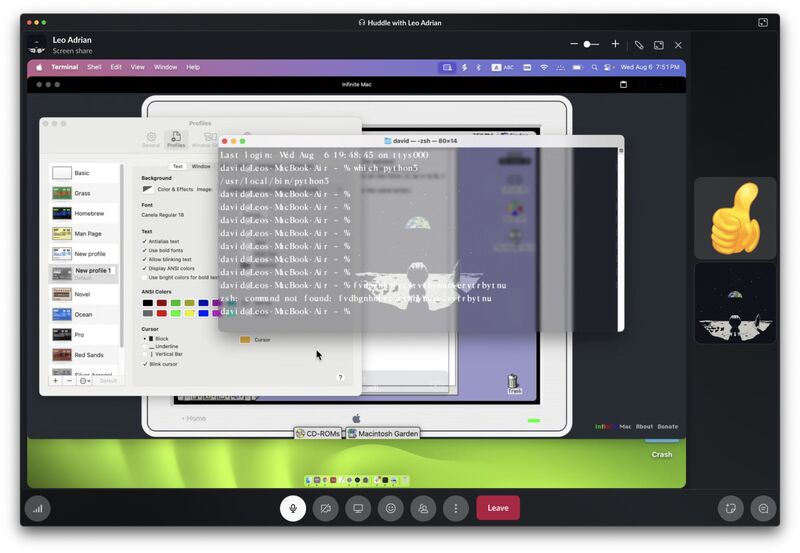Enable Use bright colors for bold text
The height and width of the screenshot is (553, 800).
144,278
